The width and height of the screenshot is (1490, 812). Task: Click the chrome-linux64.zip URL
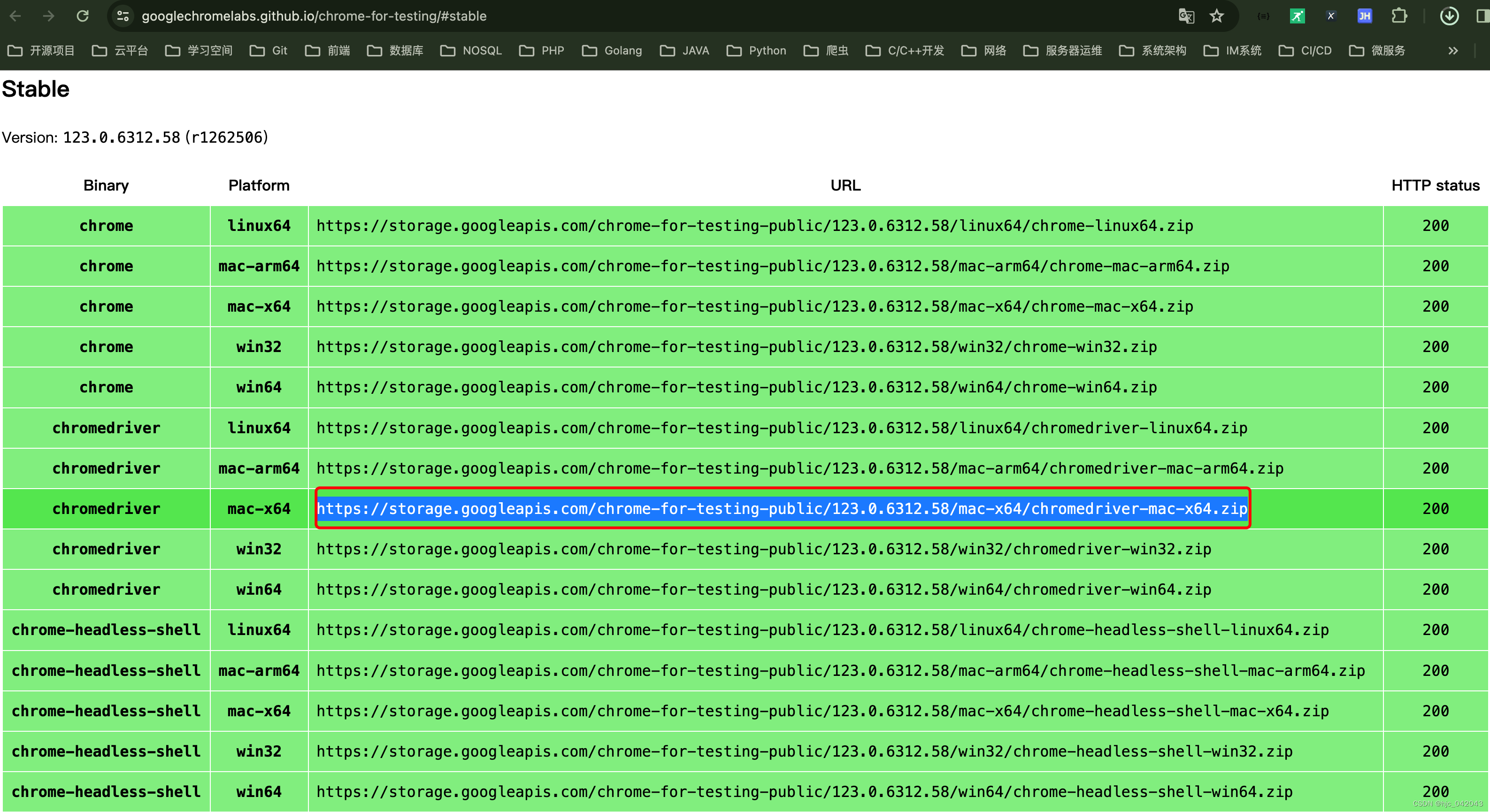[755, 226]
